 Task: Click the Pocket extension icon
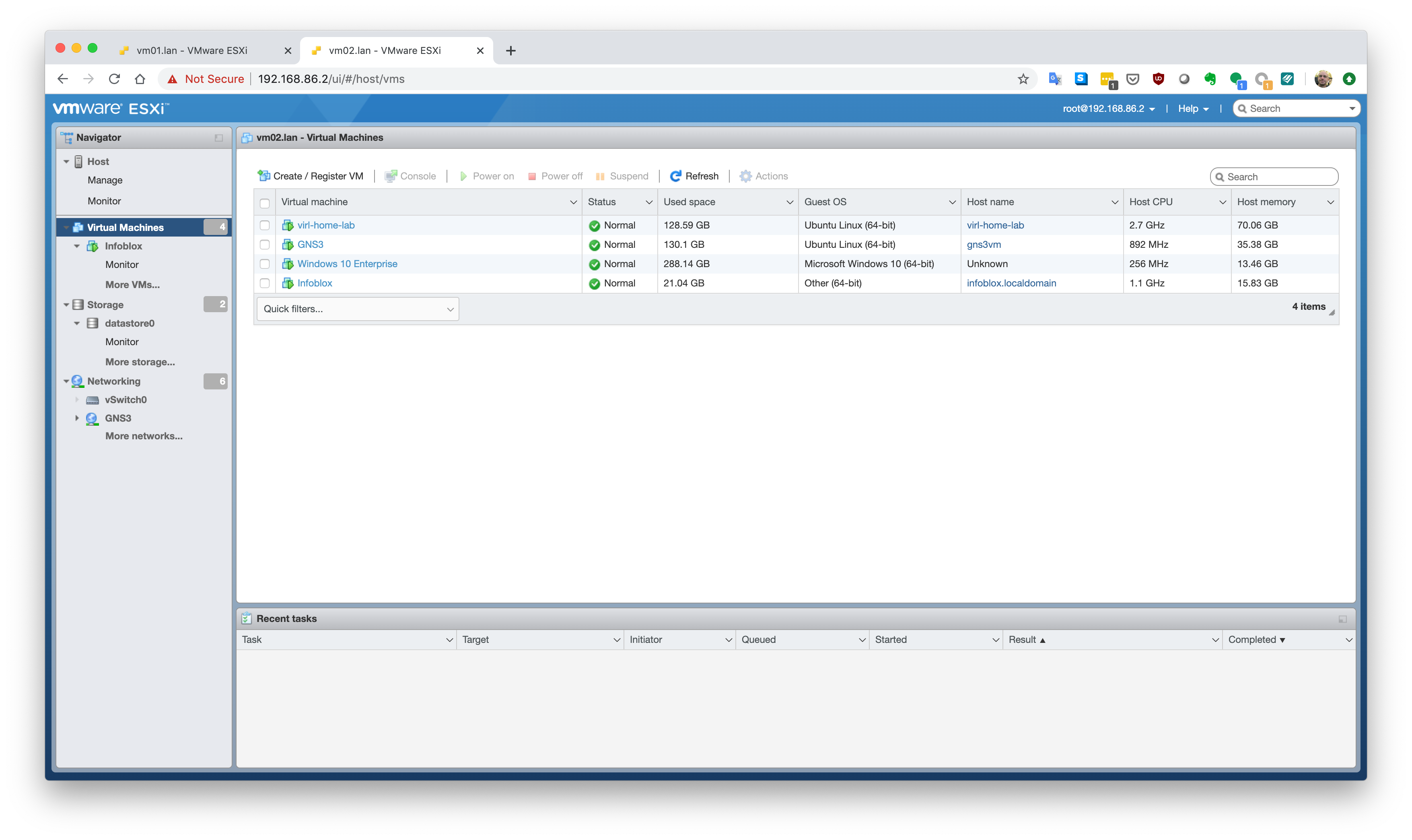click(1132, 79)
